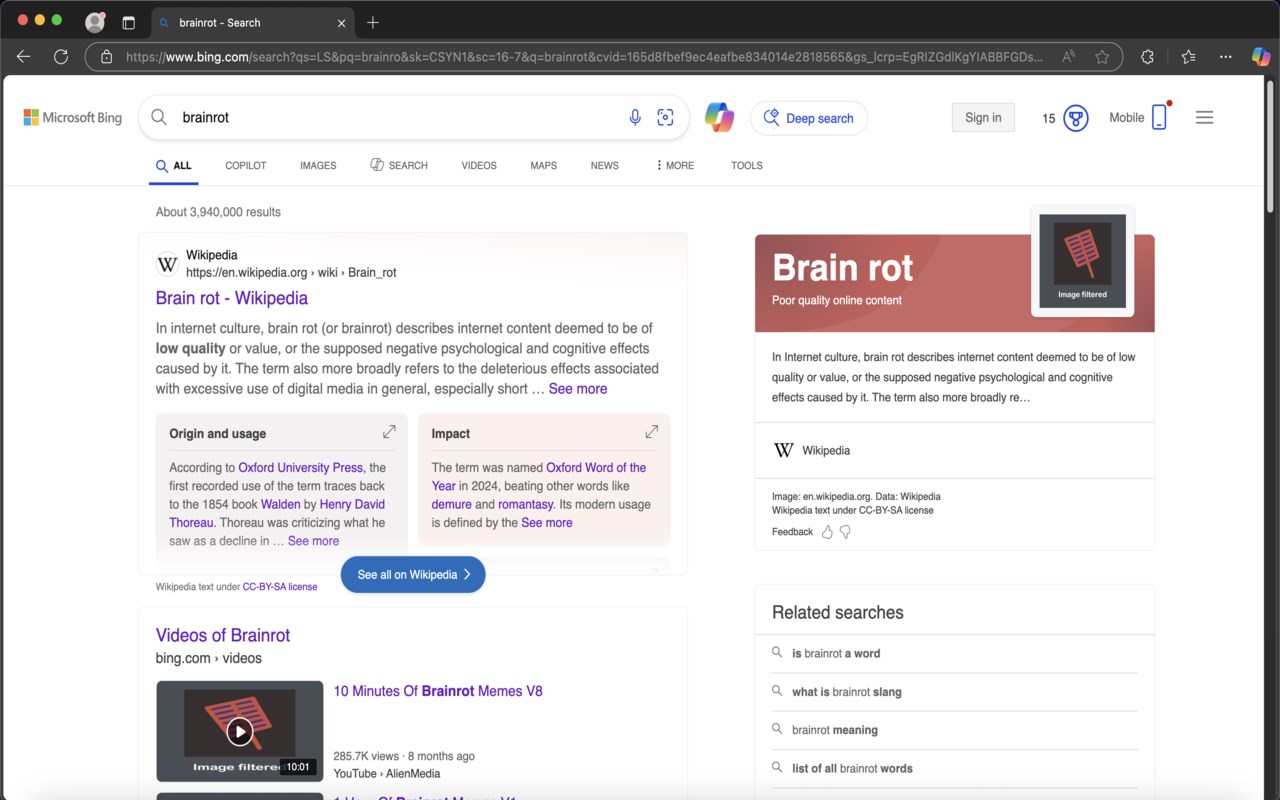This screenshot has height=800, width=1280.
Task: Open the tab actions menu icon
Action: (x=128, y=22)
